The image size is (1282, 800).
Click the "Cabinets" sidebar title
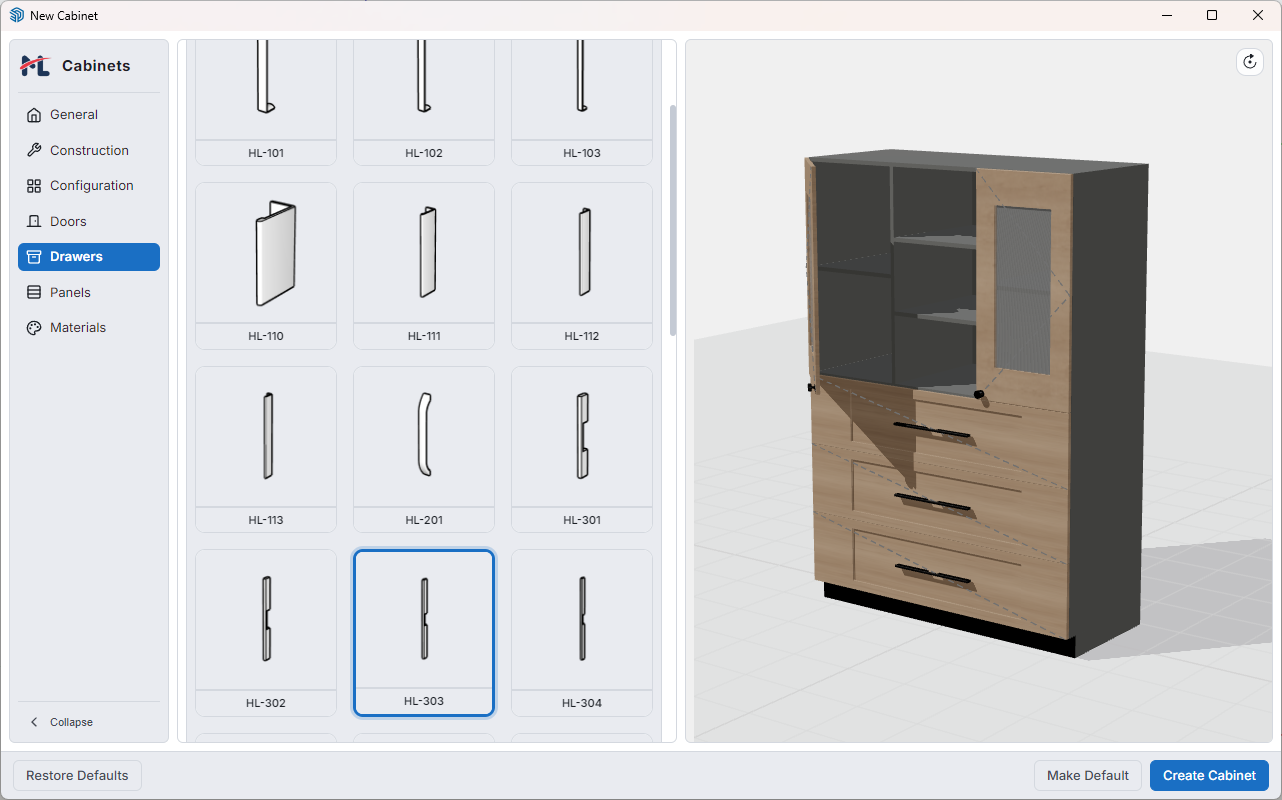96,66
